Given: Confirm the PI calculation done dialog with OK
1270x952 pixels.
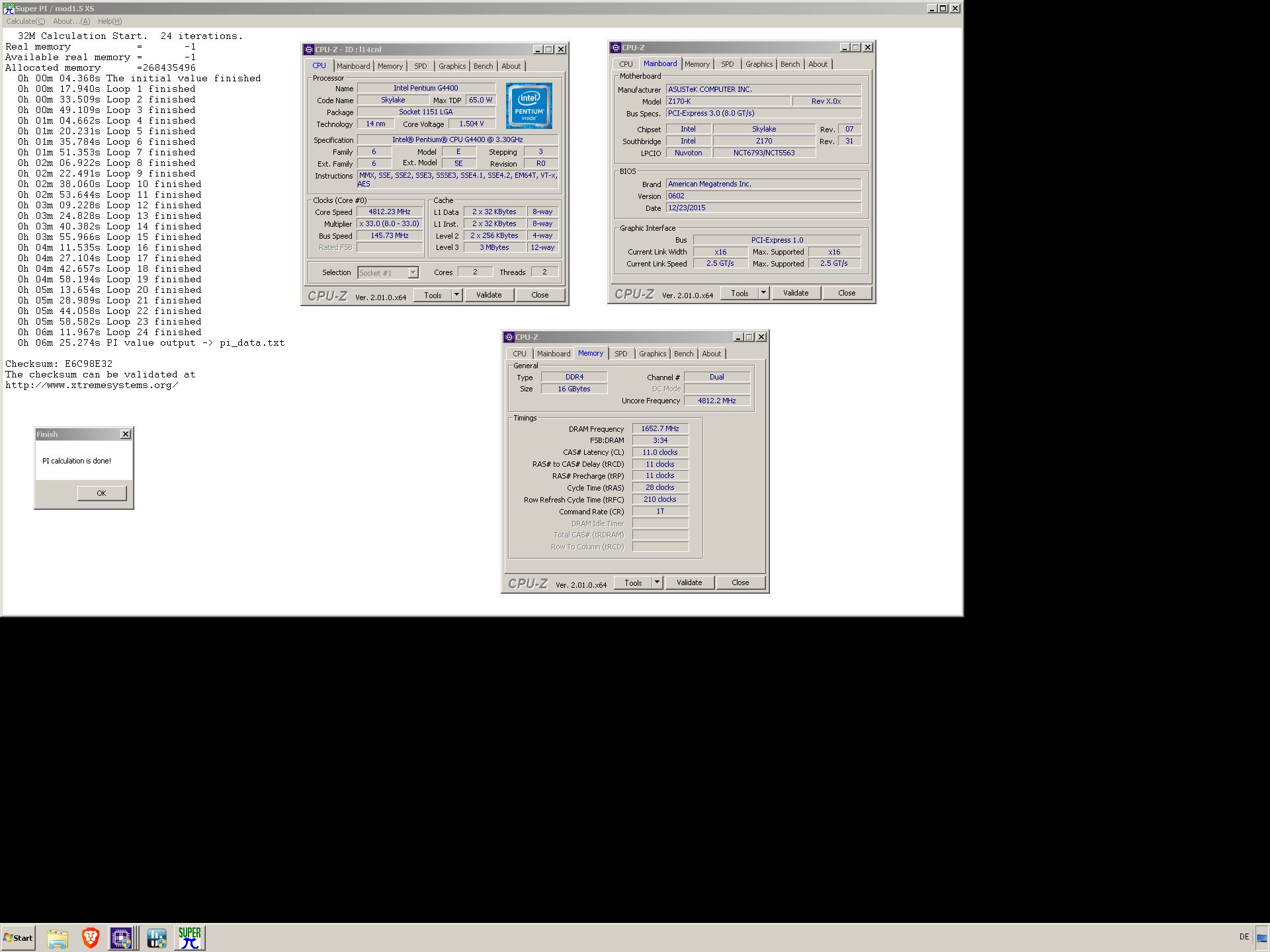Looking at the screenshot, I should [x=101, y=493].
